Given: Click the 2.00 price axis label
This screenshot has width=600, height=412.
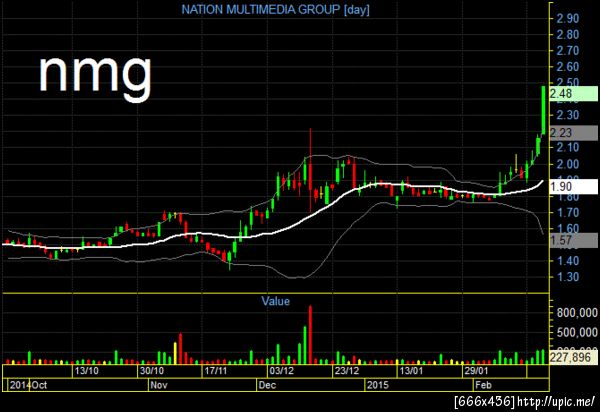Looking at the screenshot, I should (567, 164).
